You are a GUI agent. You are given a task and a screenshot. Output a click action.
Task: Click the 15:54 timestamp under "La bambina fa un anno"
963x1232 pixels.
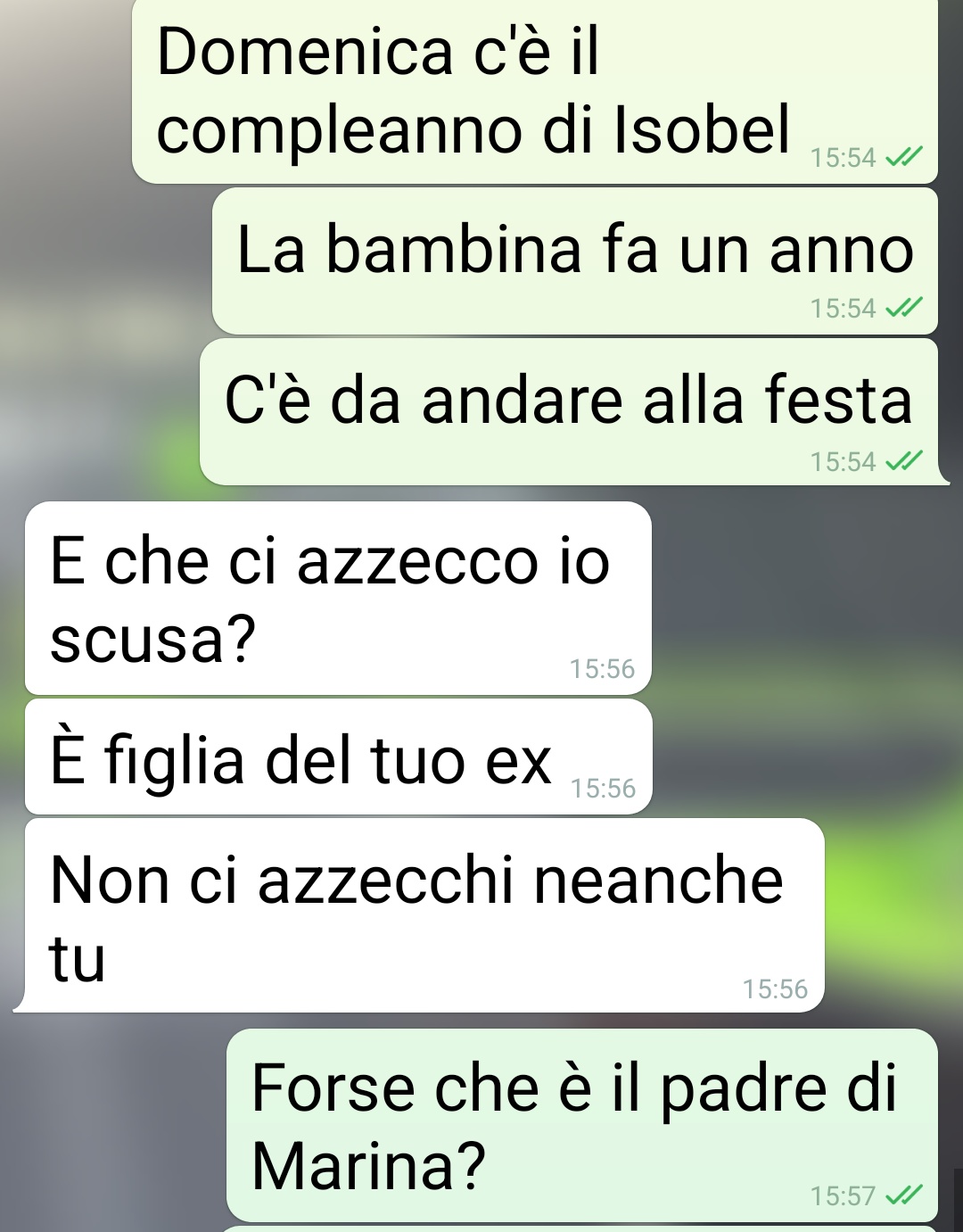843,309
